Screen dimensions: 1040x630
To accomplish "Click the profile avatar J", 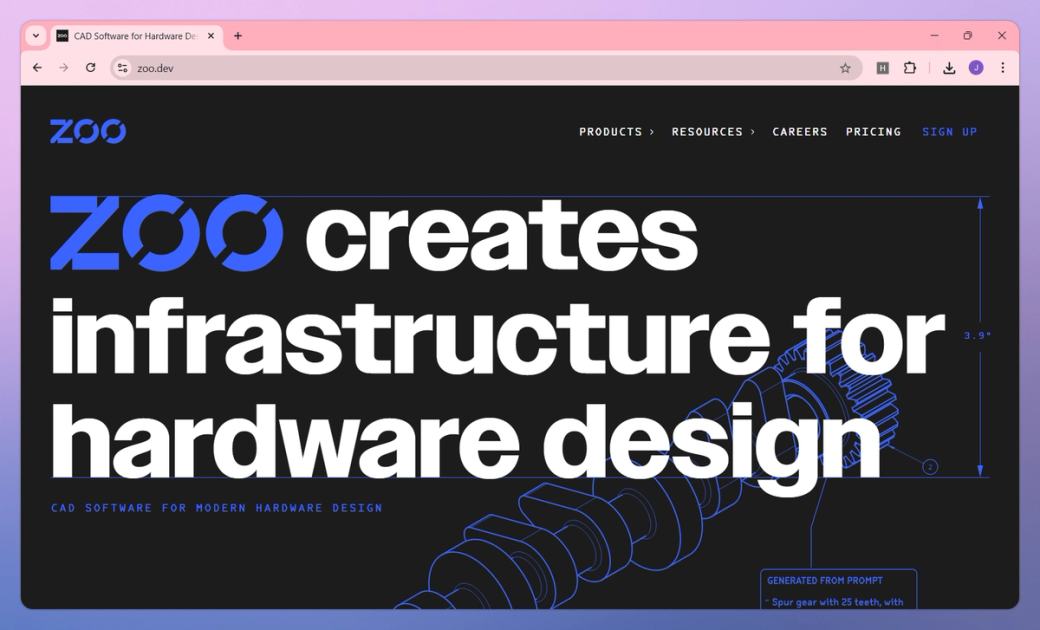I will tap(977, 67).
